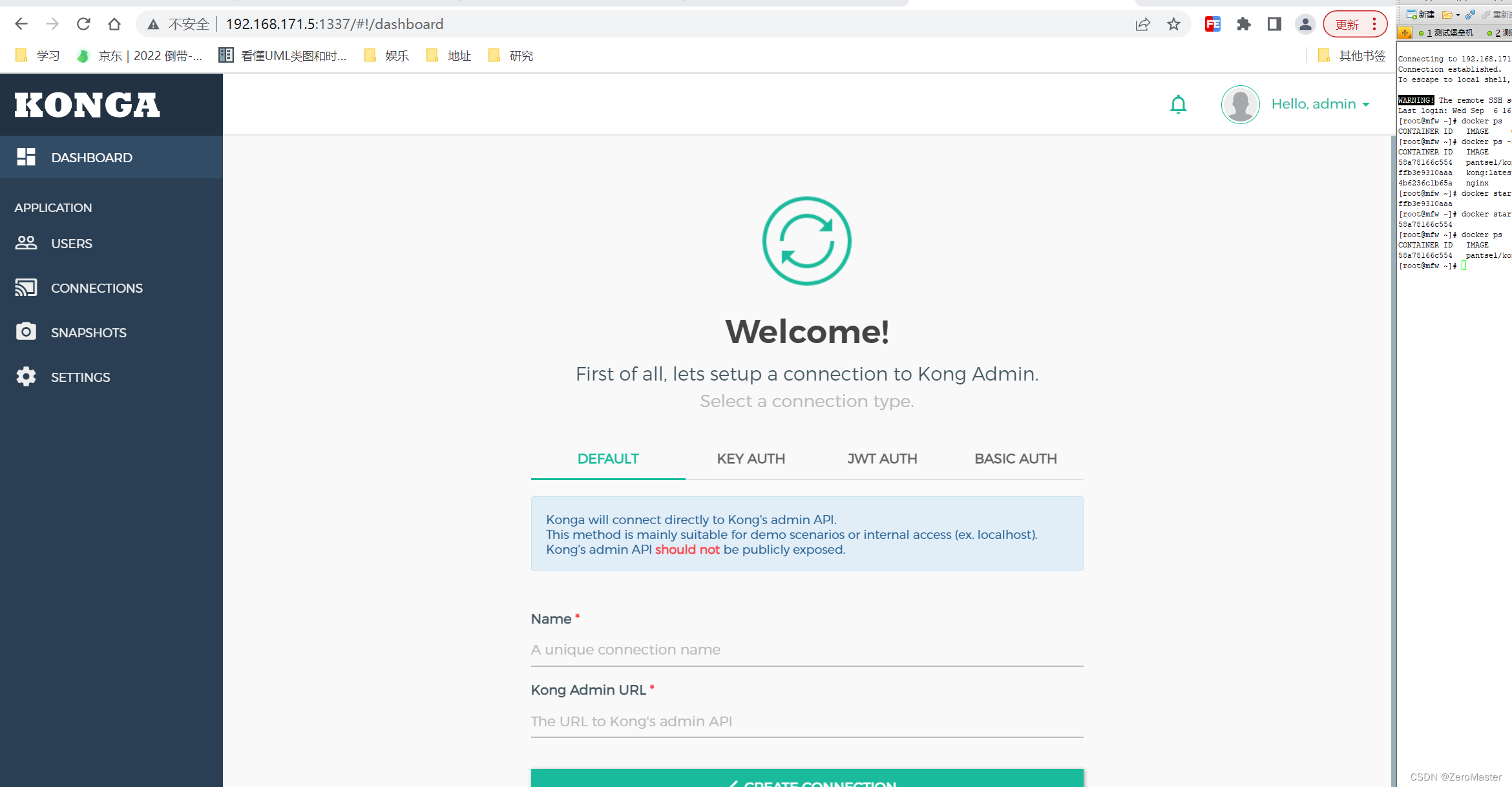Viewport: 1512px width, 787px height.
Task: Click the admin user avatar
Action: (x=1241, y=104)
